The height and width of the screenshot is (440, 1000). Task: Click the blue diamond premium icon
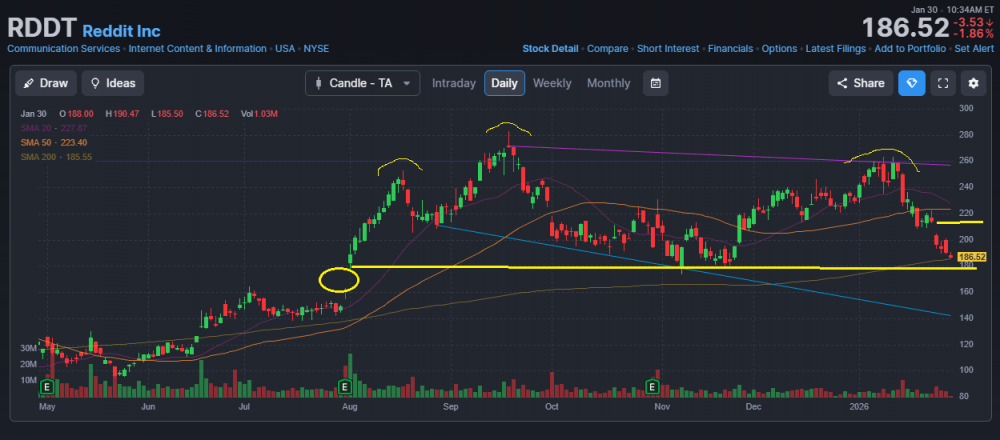coord(911,83)
